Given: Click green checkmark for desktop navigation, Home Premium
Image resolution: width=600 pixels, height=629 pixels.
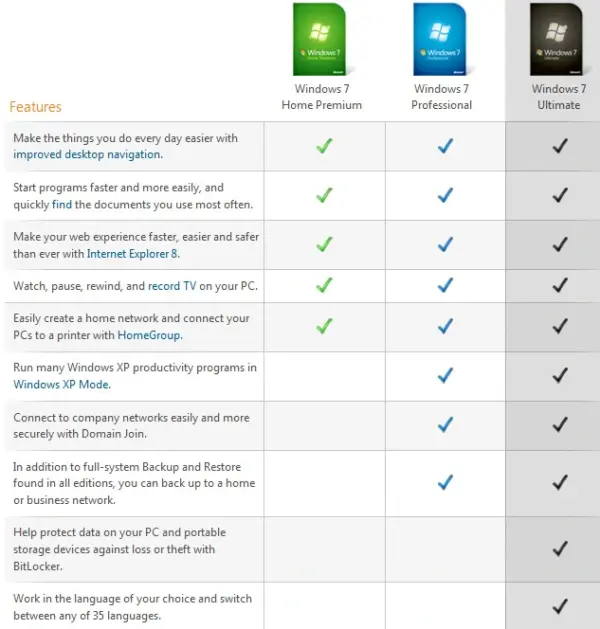Looking at the screenshot, I should click(323, 146).
